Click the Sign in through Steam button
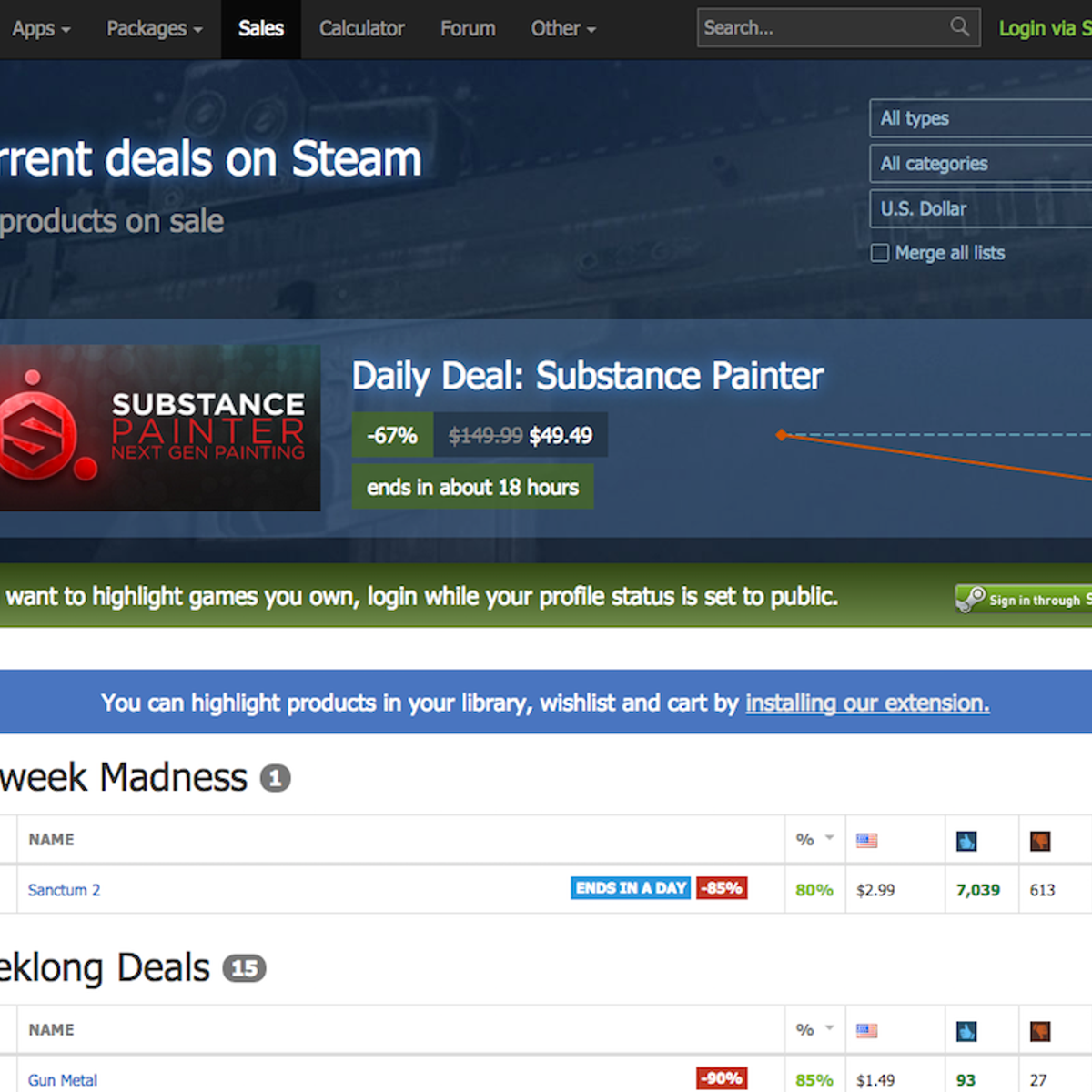The height and width of the screenshot is (1092, 1092). tap(1023, 599)
